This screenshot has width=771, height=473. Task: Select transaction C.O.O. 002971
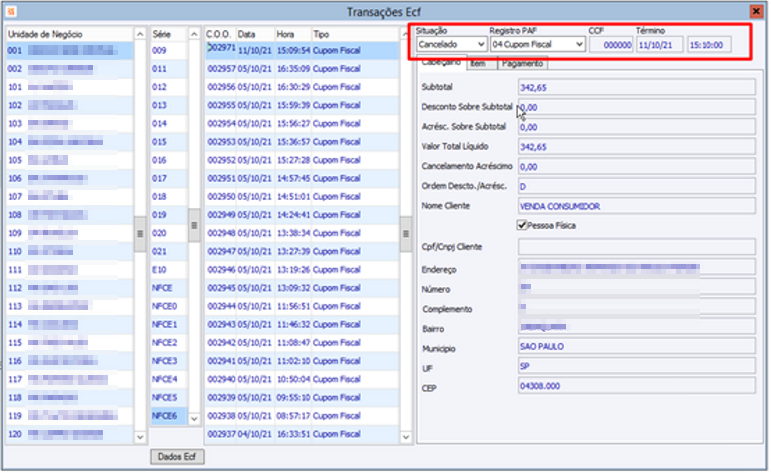pyautogui.click(x=301, y=50)
